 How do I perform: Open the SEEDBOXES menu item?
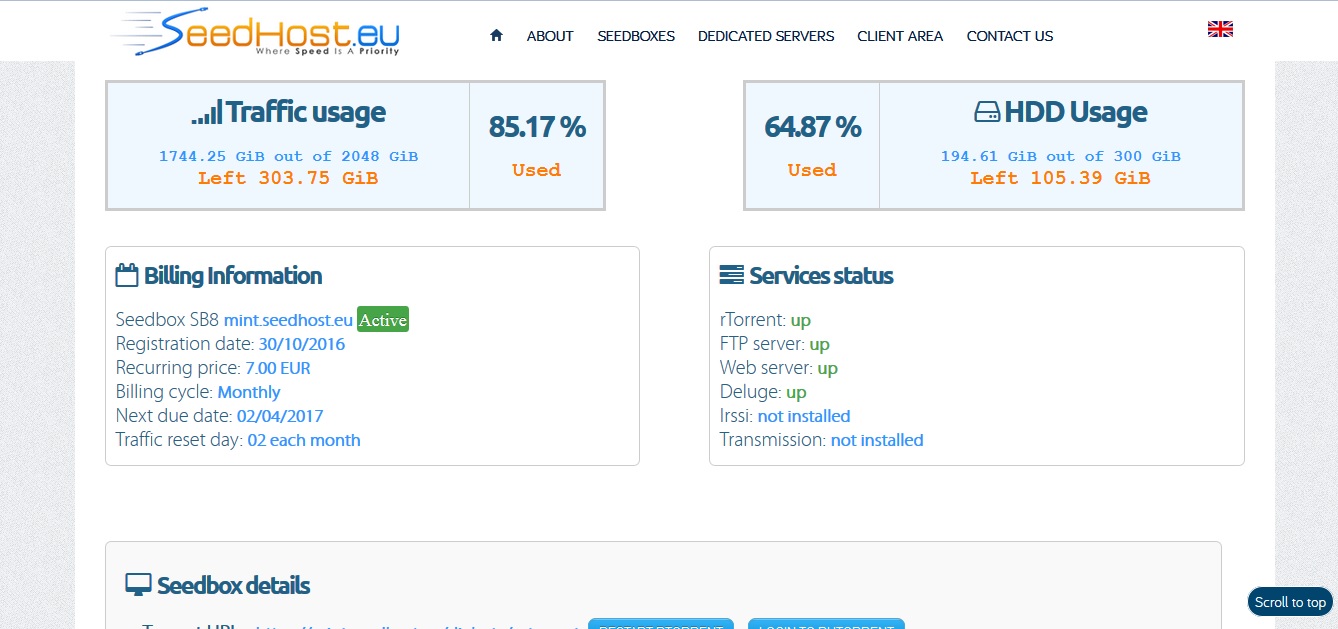[636, 36]
